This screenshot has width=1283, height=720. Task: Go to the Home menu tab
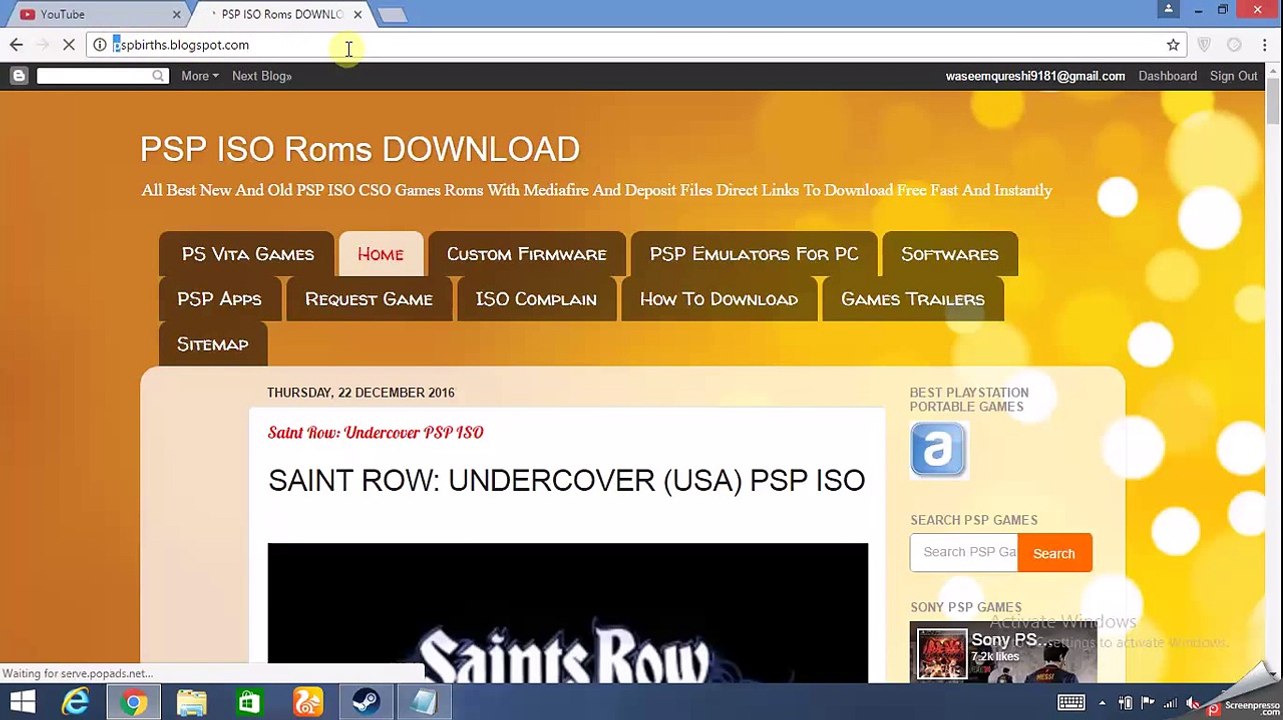click(380, 254)
